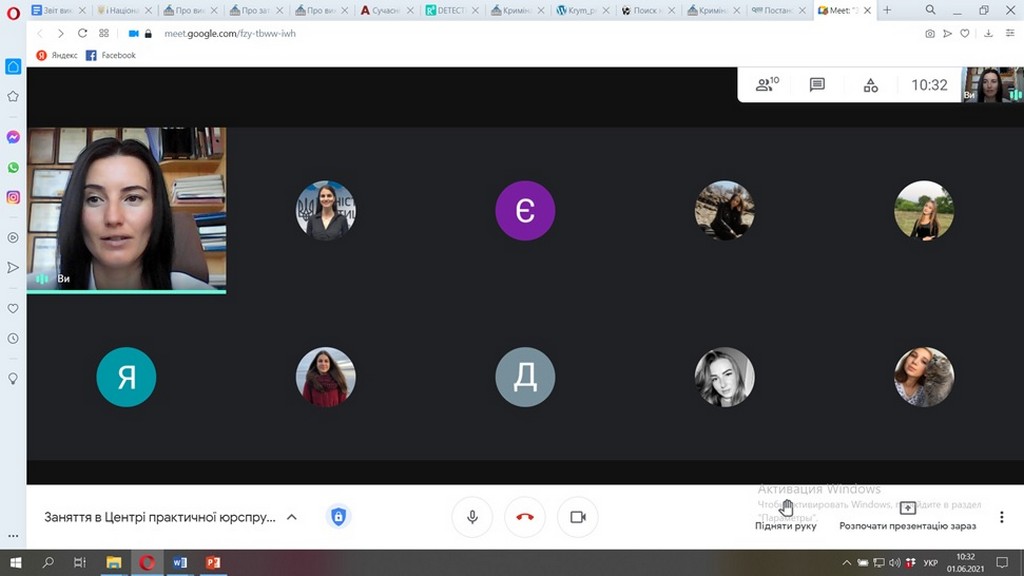End the call with the red hang-up button
Viewport: 1024px width, 576px height.
click(x=525, y=517)
